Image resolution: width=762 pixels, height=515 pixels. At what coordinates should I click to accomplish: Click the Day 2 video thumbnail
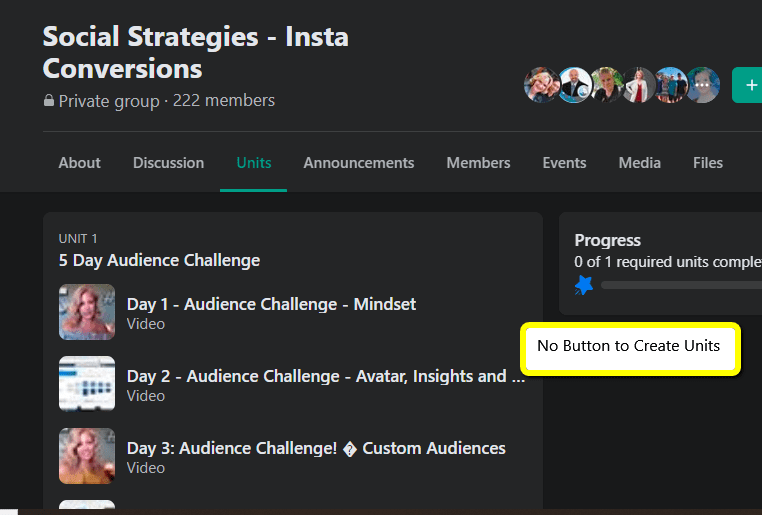(87, 384)
